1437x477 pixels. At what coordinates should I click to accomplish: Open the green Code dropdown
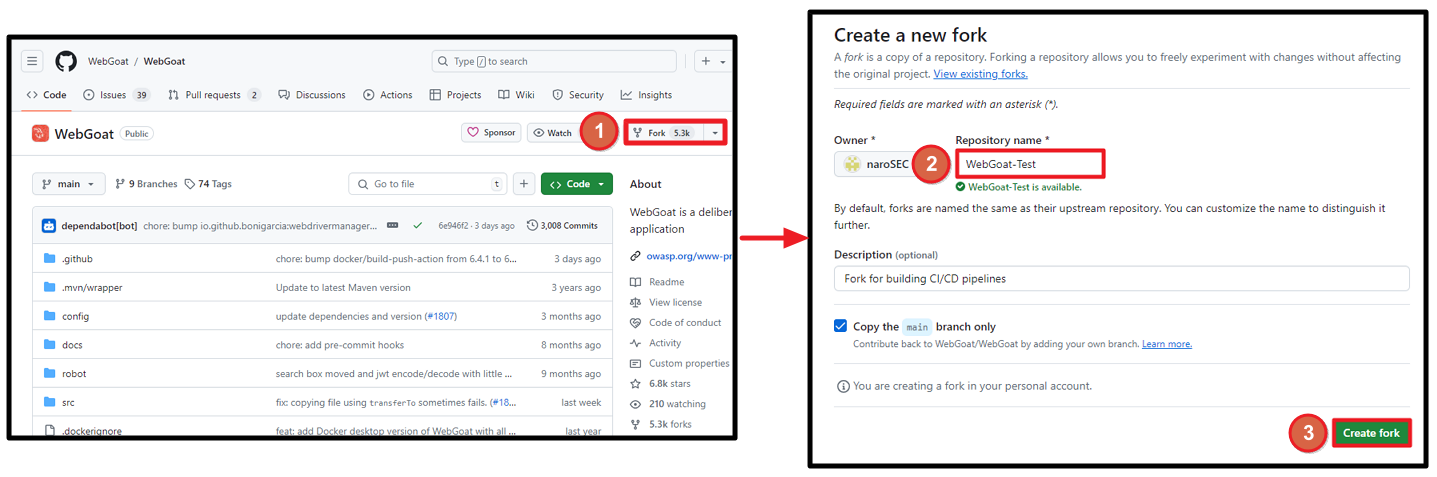tap(577, 184)
